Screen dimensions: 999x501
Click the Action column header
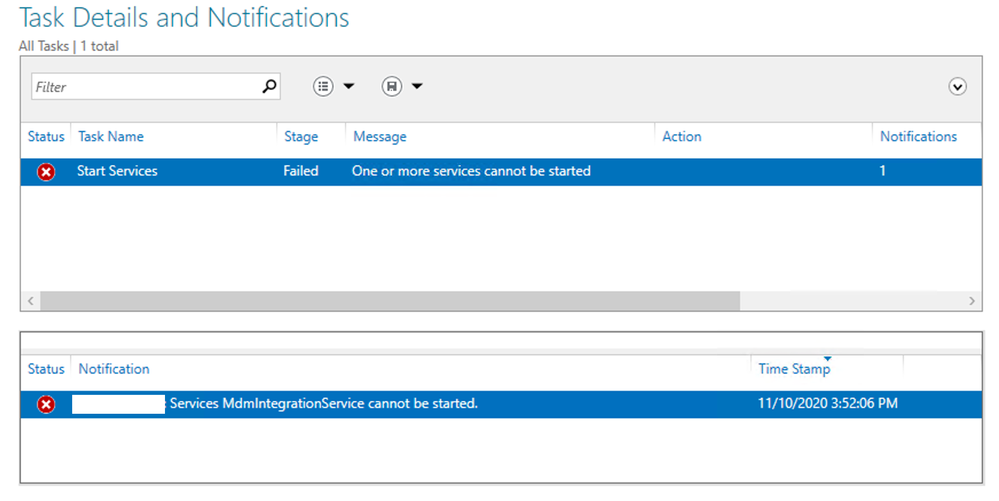[x=682, y=137]
